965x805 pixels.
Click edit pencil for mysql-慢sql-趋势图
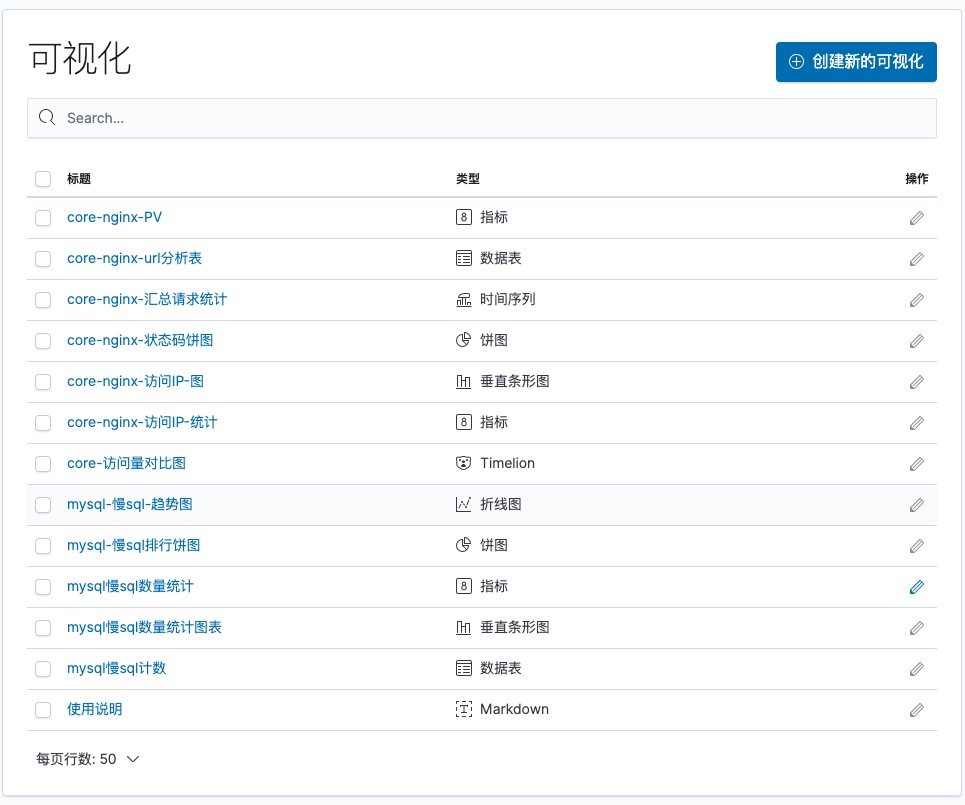[x=916, y=505]
